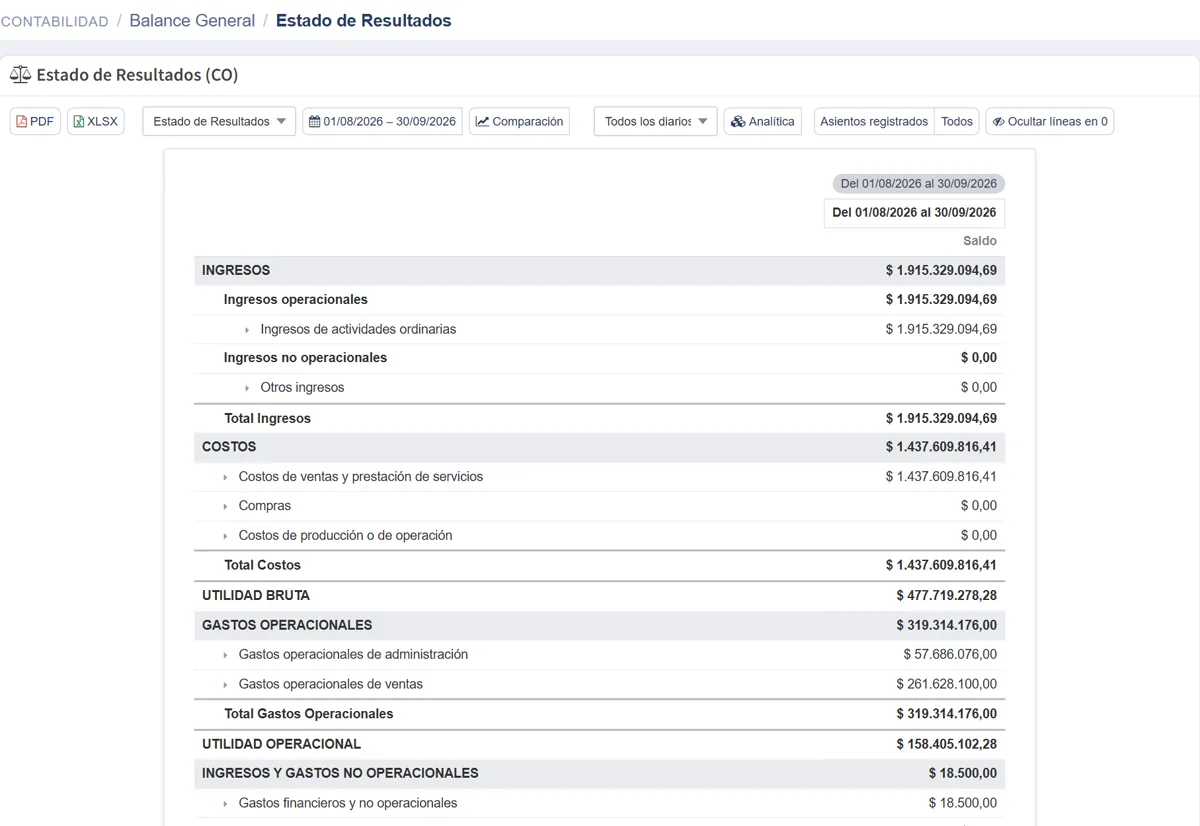The height and width of the screenshot is (826, 1200).
Task: Click the $ 477.719.278,28 amount
Action: tap(946, 595)
